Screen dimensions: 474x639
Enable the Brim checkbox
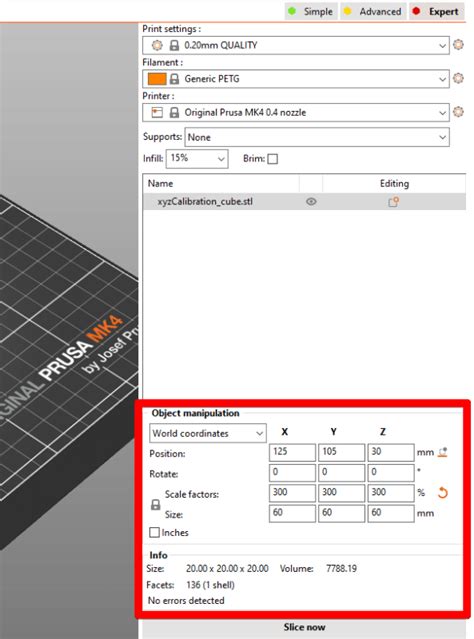[273, 159]
